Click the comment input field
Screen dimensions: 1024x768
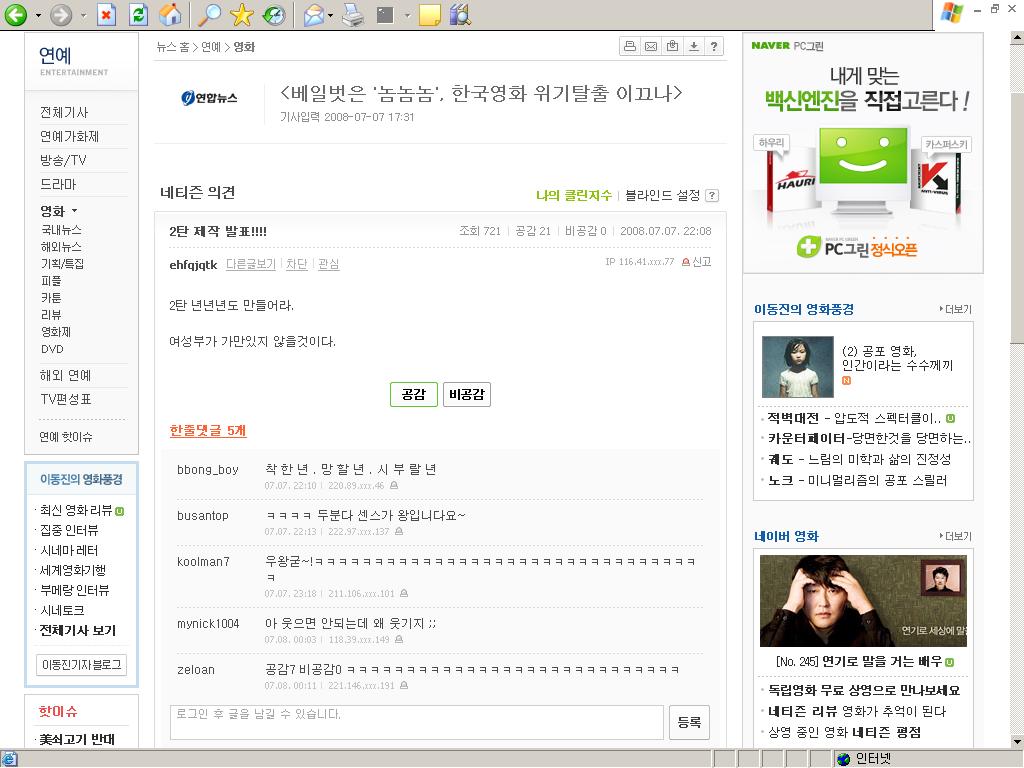coord(417,722)
